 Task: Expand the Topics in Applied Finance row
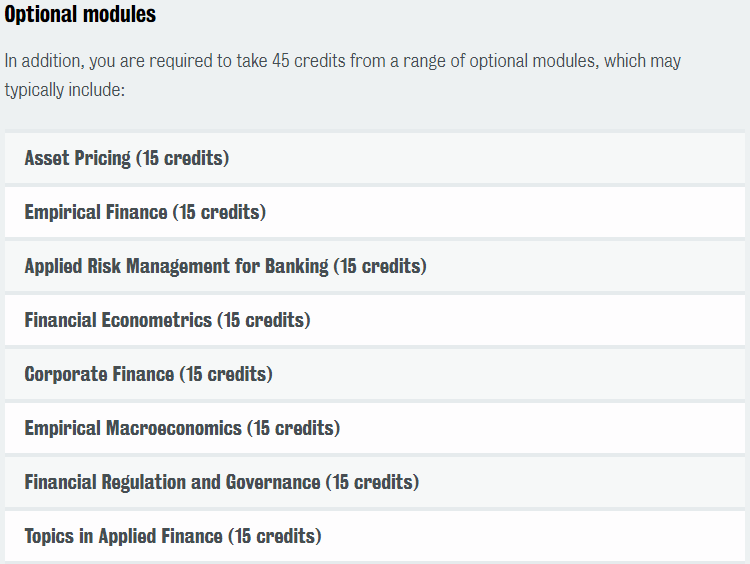coord(375,537)
